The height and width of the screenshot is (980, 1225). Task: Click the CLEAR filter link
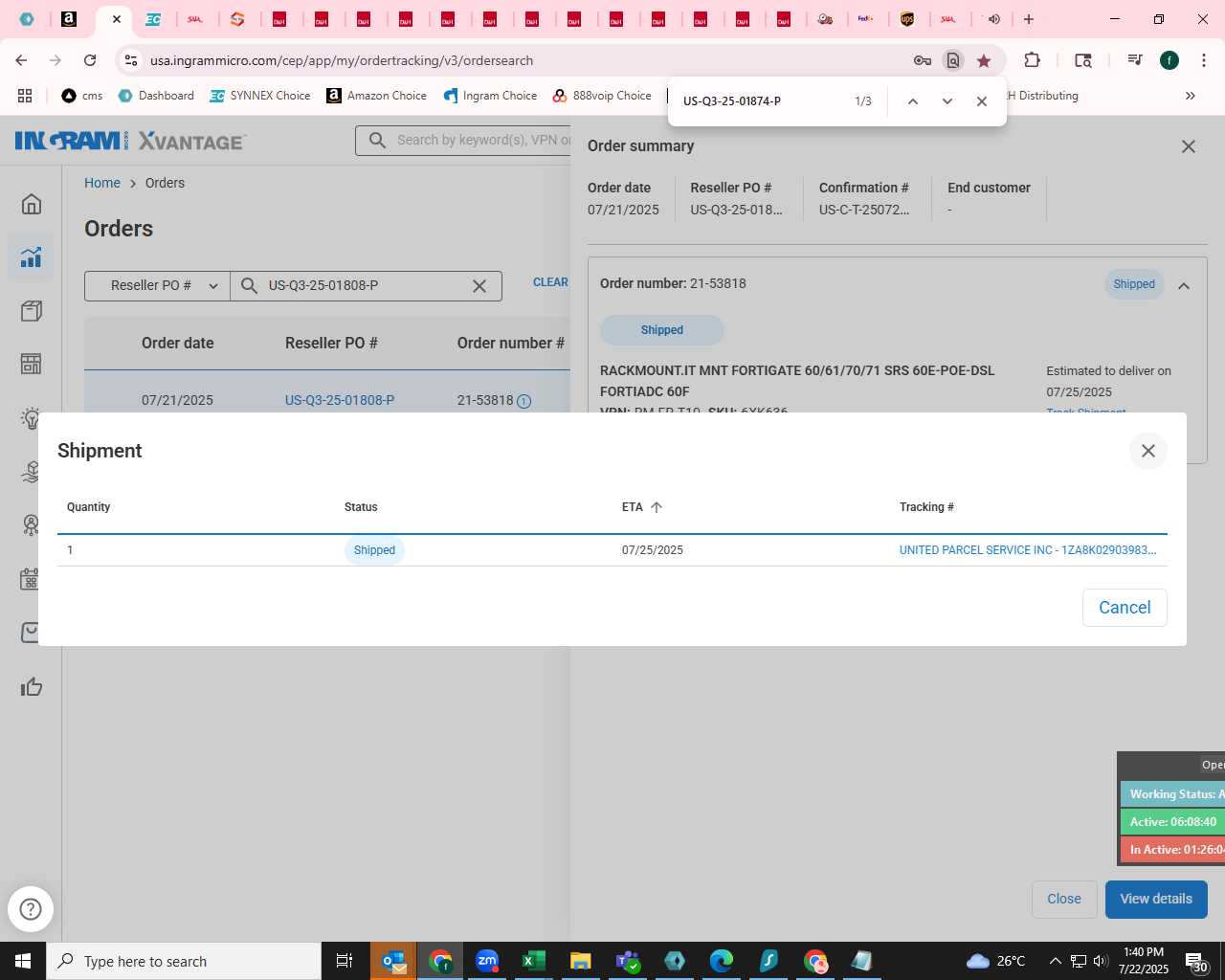pos(550,282)
